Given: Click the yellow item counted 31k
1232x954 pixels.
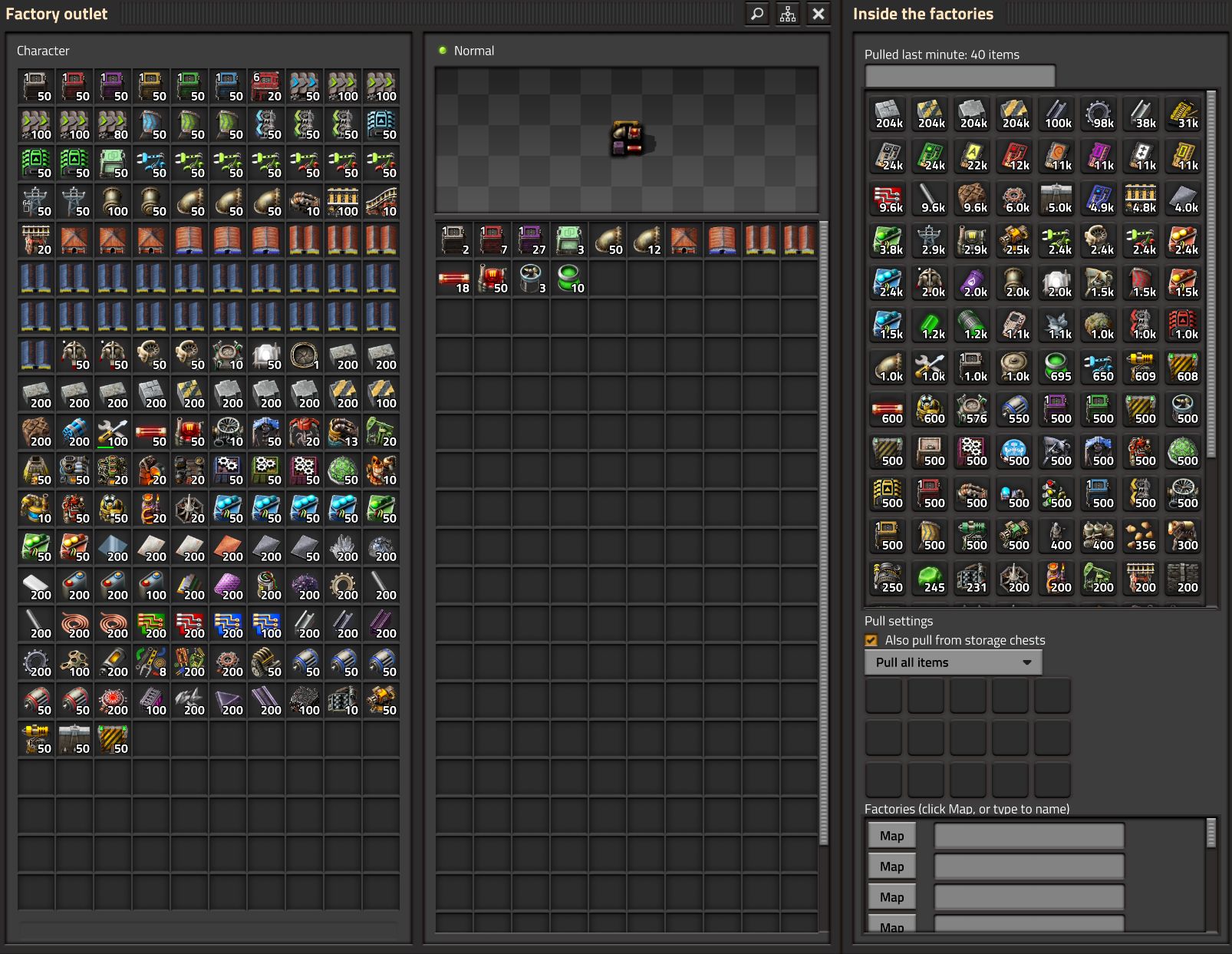Looking at the screenshot, I should (x=1183, y=114).
